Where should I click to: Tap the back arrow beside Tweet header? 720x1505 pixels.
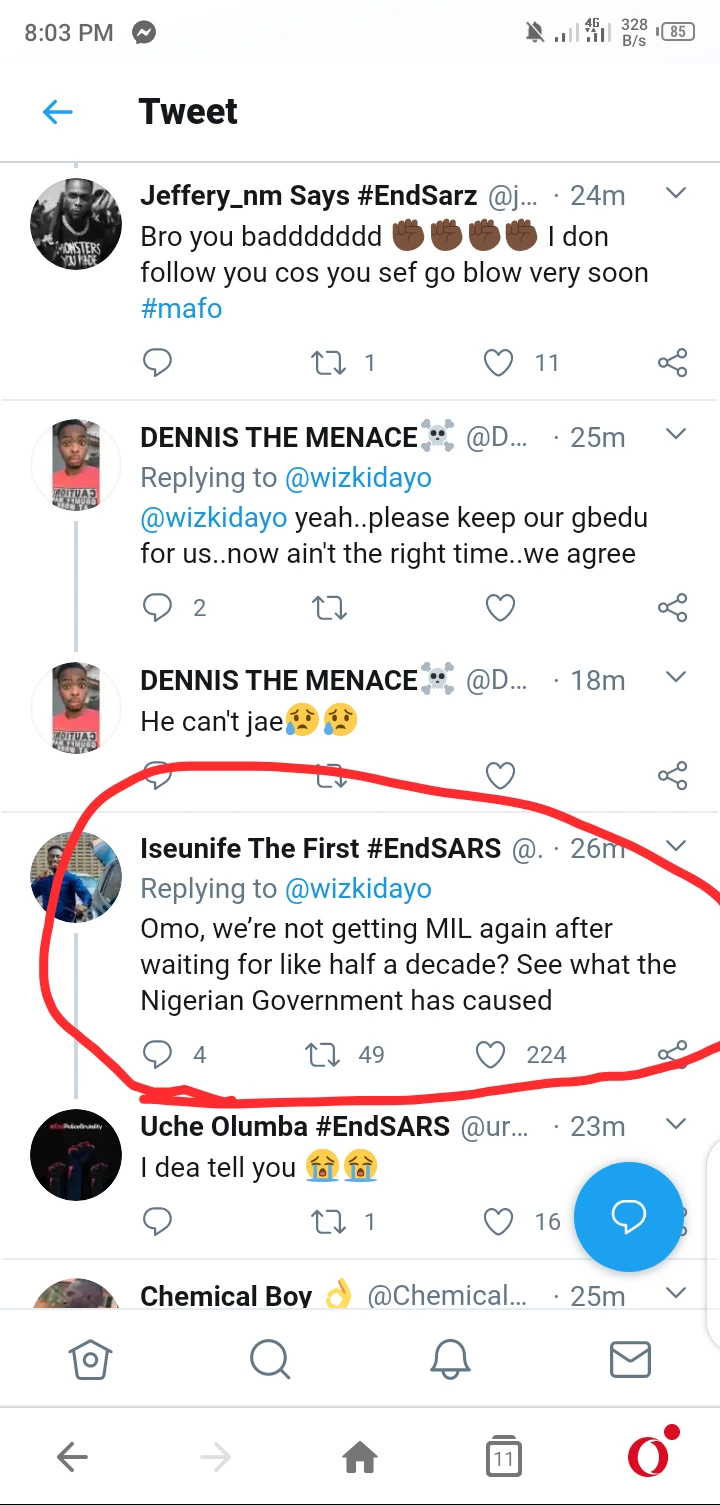tap(58, 111)
